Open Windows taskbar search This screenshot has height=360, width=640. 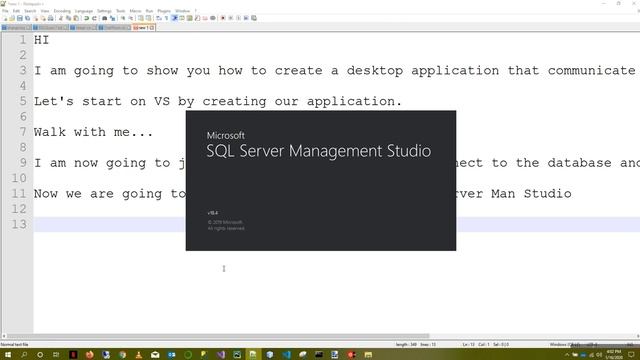[x=24, y=355]
